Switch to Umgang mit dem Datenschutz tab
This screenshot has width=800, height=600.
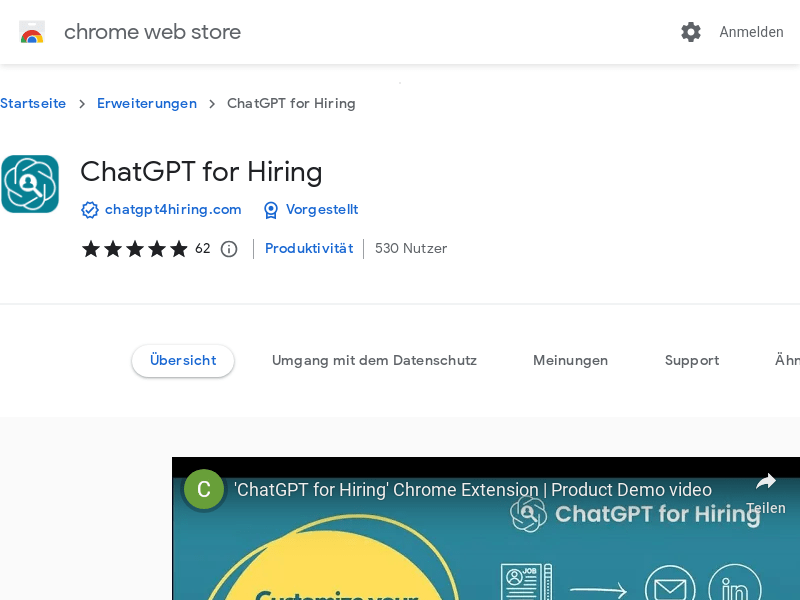click(374, 361)
